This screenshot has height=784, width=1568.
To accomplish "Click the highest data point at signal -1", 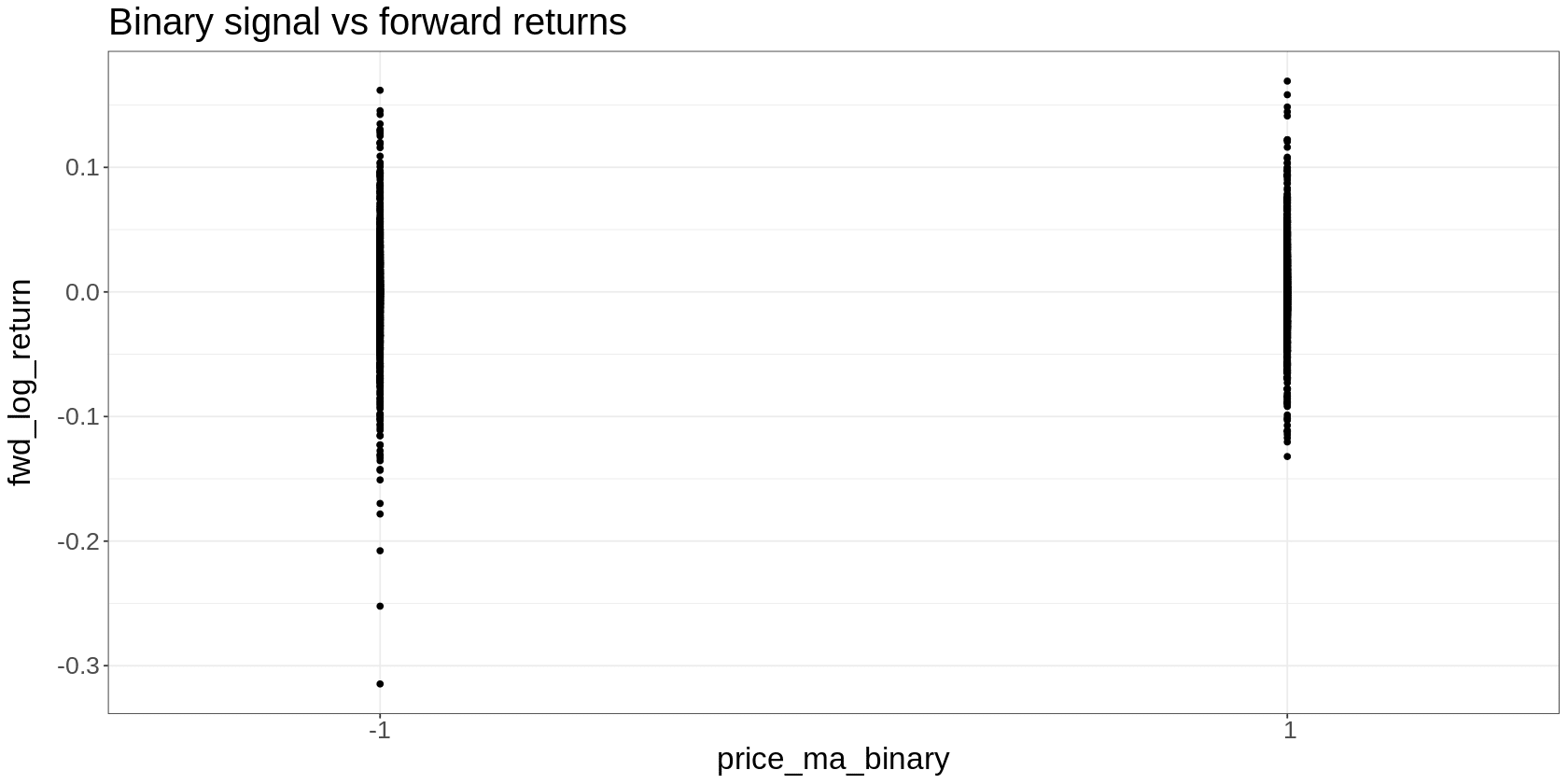I will (x=380, y=91).
